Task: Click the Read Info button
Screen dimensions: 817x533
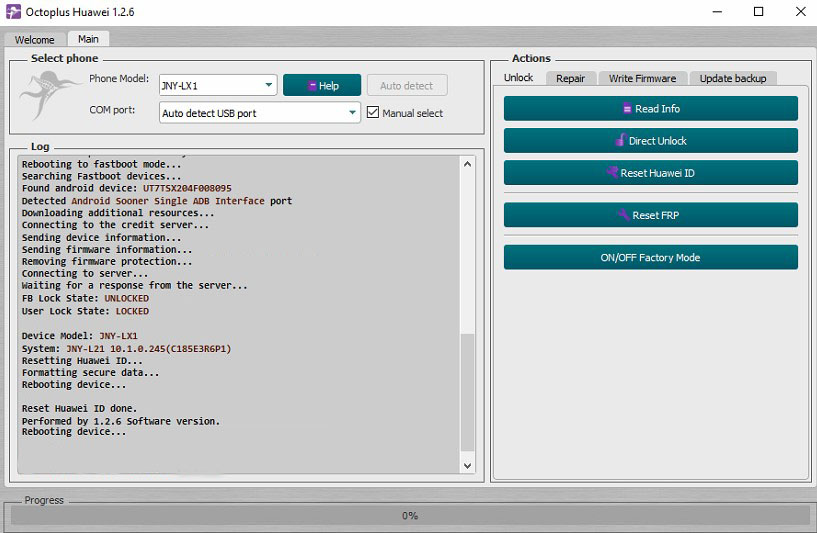Action: click(650, 108)
